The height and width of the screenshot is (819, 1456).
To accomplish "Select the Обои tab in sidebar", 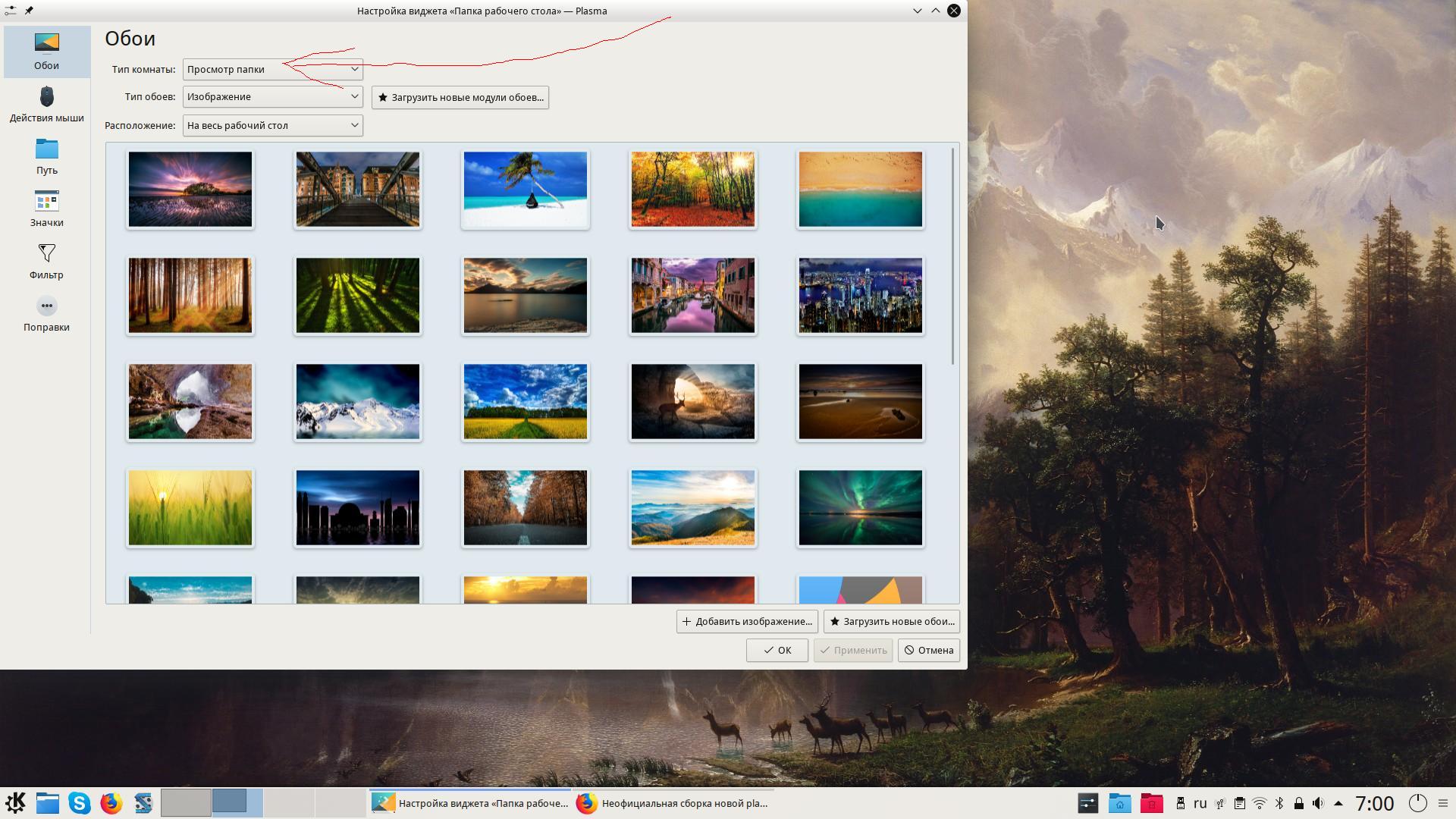I will pyautogui.click(x=46, y=52).
